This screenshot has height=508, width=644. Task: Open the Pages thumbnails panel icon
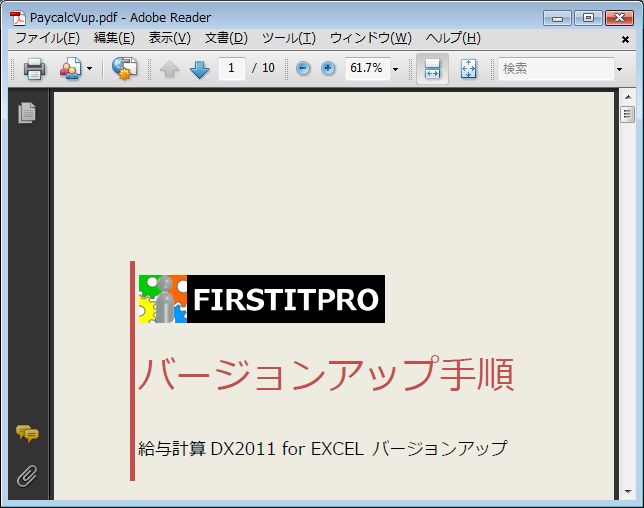tap(27, 113)
